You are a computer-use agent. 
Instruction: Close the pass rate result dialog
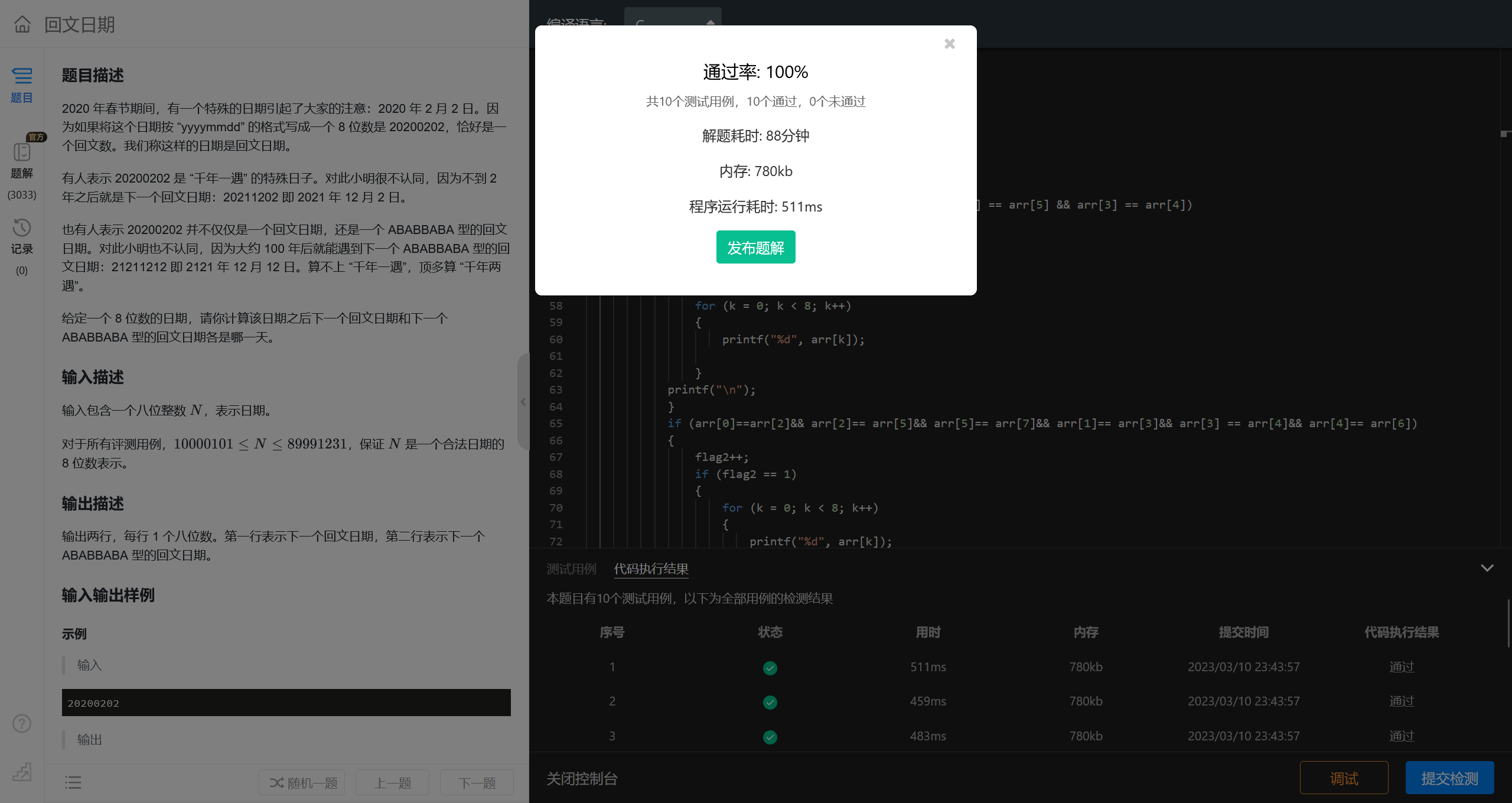click(x=949, y=44)
